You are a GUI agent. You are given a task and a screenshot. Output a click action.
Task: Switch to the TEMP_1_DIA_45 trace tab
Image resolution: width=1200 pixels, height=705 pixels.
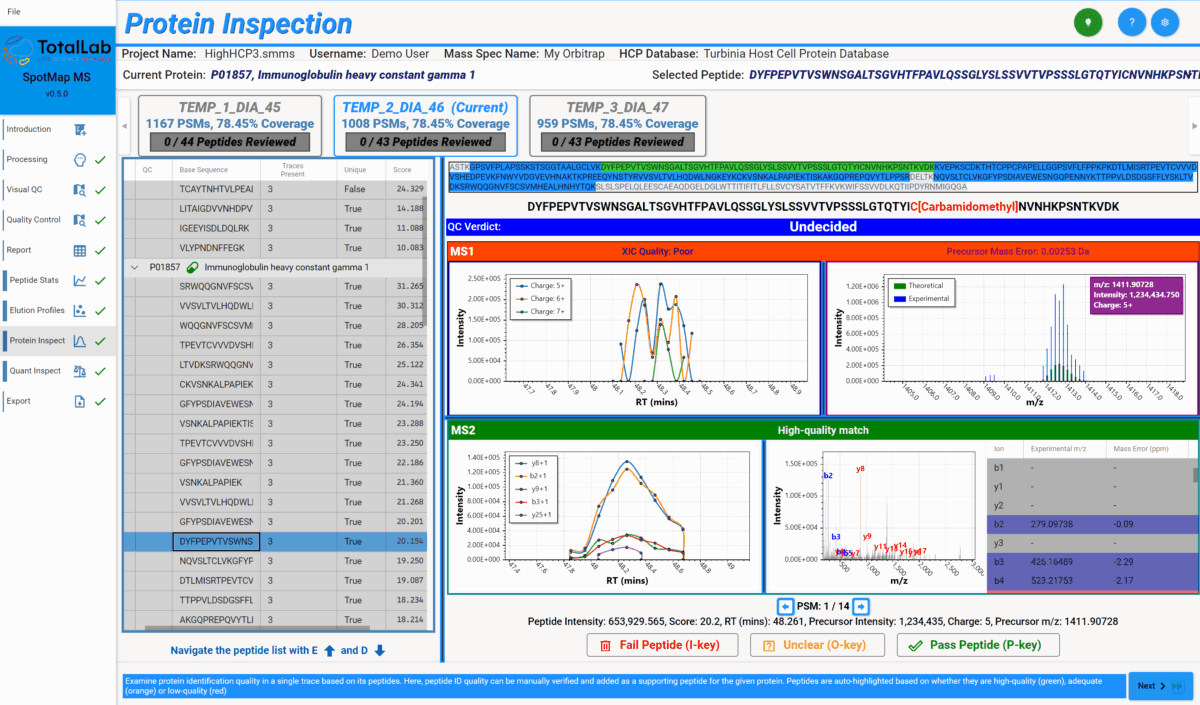coord(229,123)
